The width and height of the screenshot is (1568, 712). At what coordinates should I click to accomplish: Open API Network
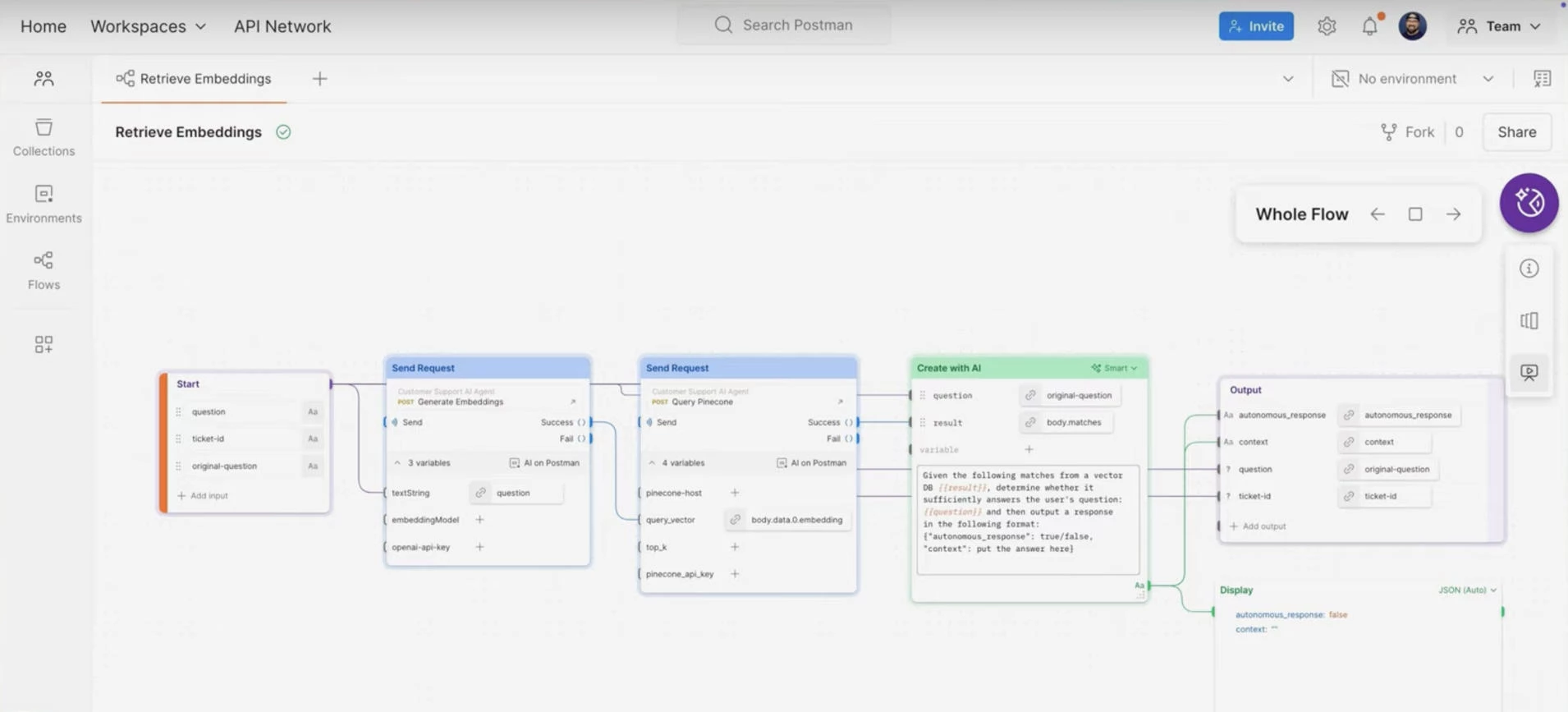[282, 26]
